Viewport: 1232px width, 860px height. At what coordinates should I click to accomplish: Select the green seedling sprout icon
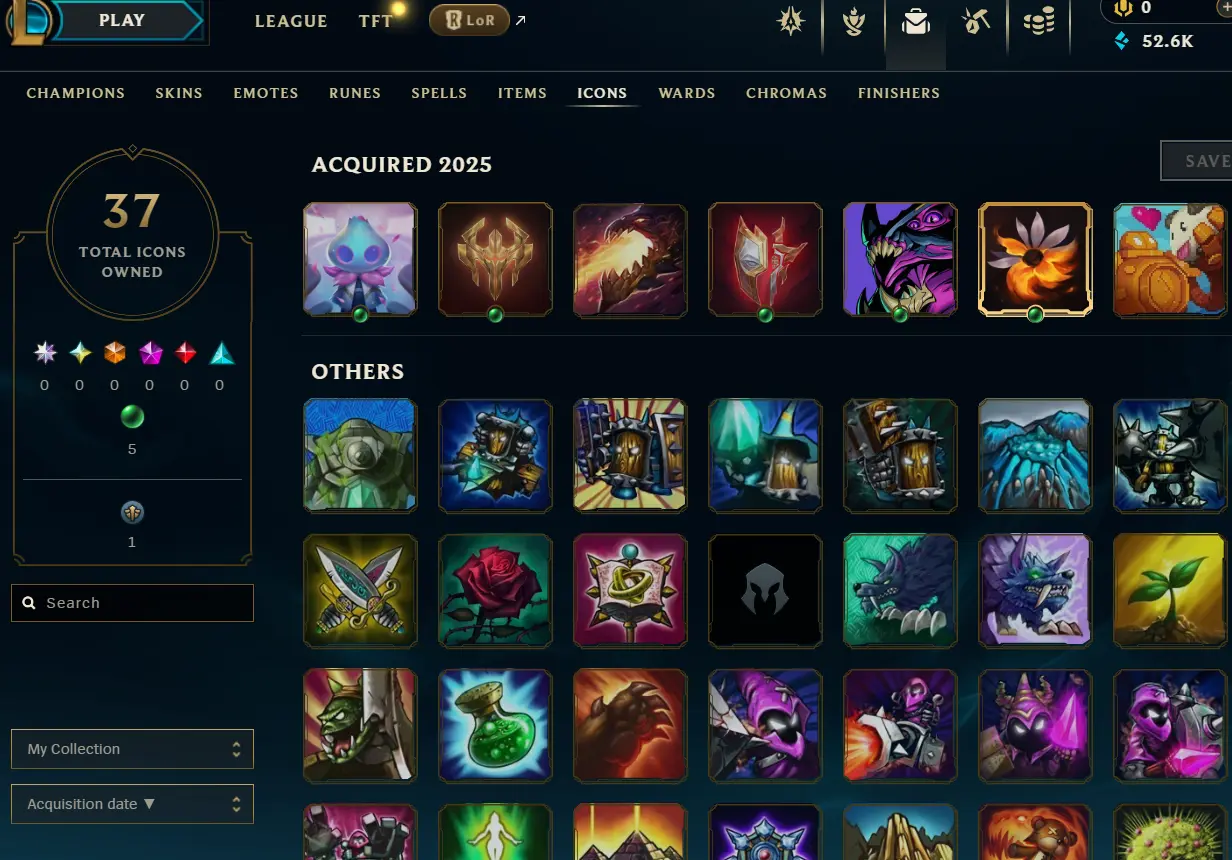[x=1170, y=590]
